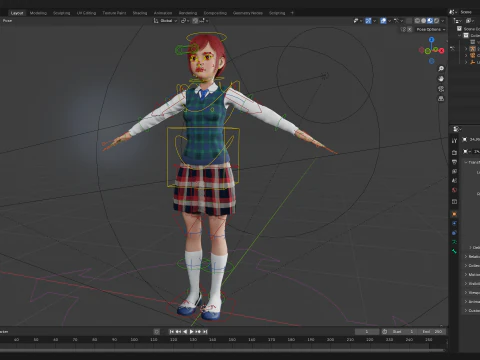Image resolution: width=480 pixels, height=360 pixels.
Task: Jump to the last frame of the timeline
Action: (205, 332)
